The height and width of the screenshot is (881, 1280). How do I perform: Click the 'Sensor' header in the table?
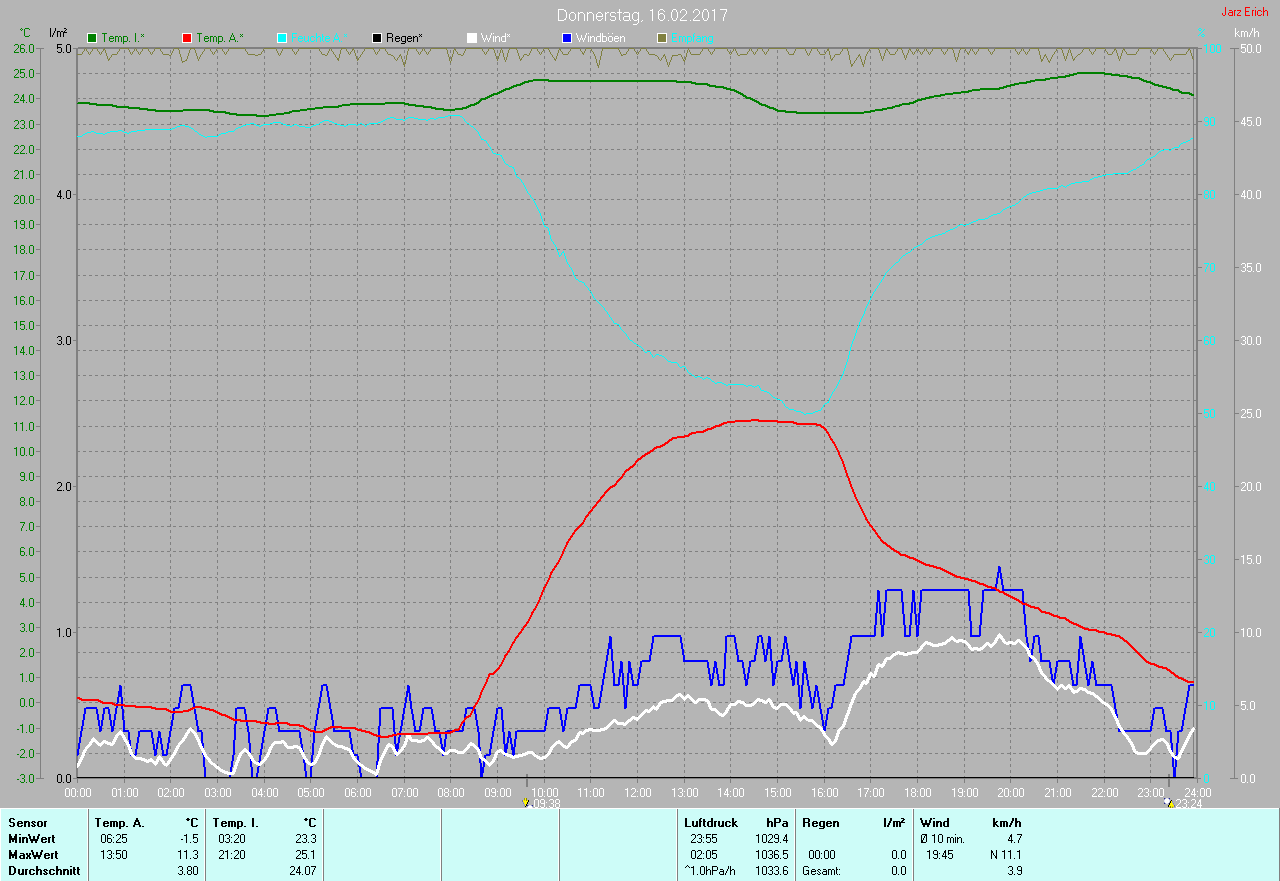[x=27, y=822]
